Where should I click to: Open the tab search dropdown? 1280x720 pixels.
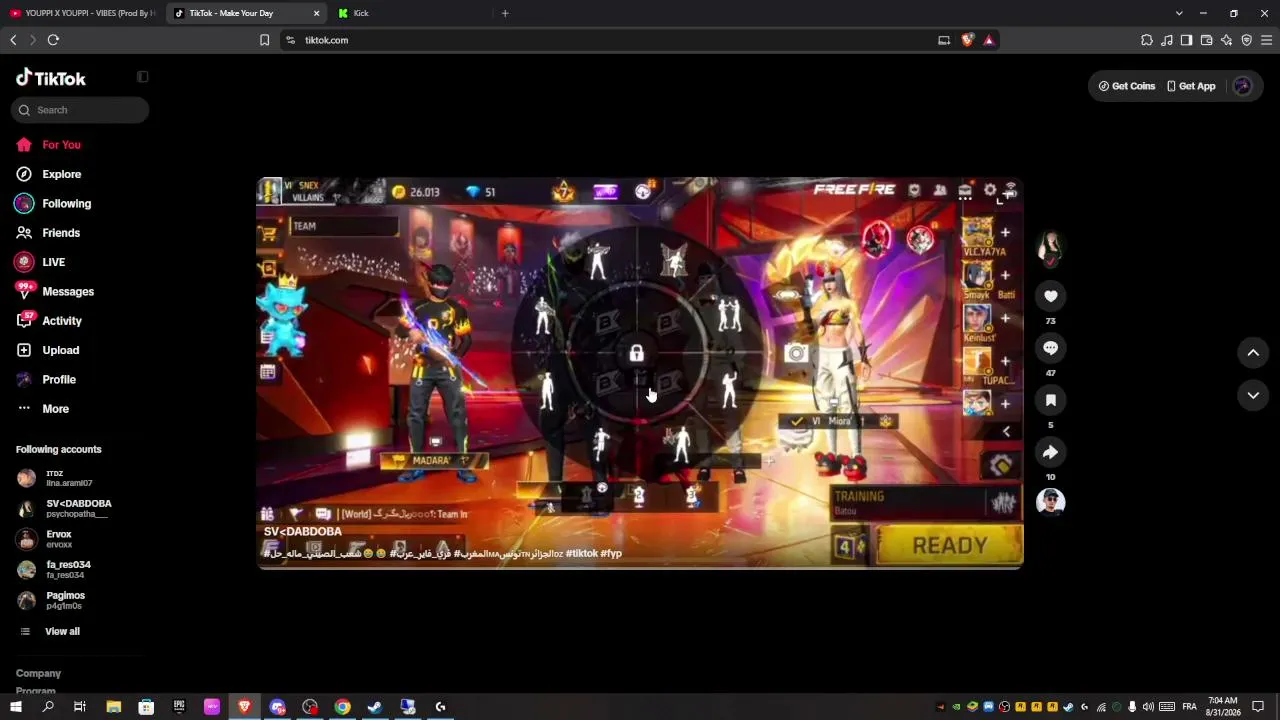click(1179, 13)
